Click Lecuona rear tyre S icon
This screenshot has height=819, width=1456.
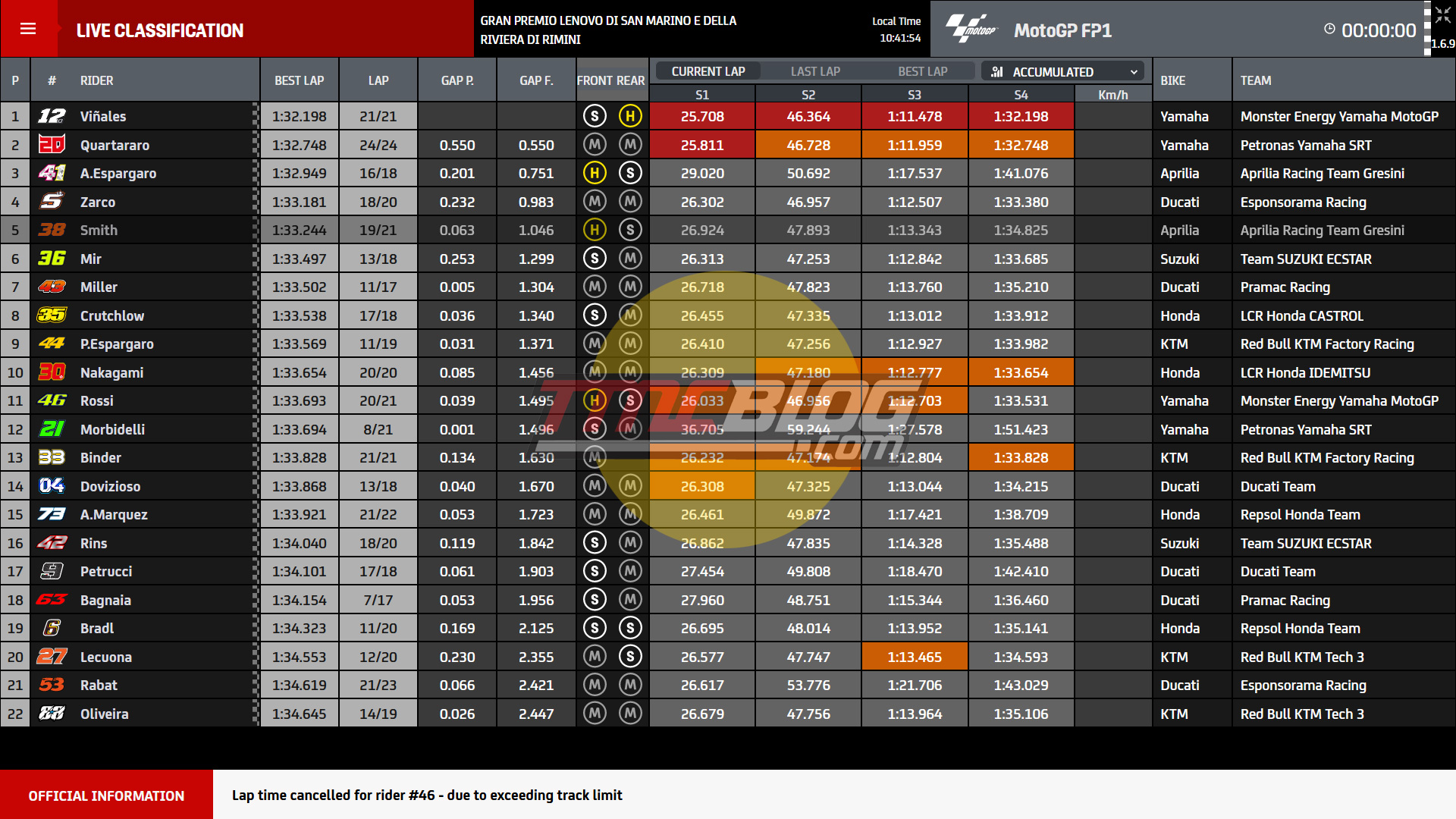coord(630,657)
